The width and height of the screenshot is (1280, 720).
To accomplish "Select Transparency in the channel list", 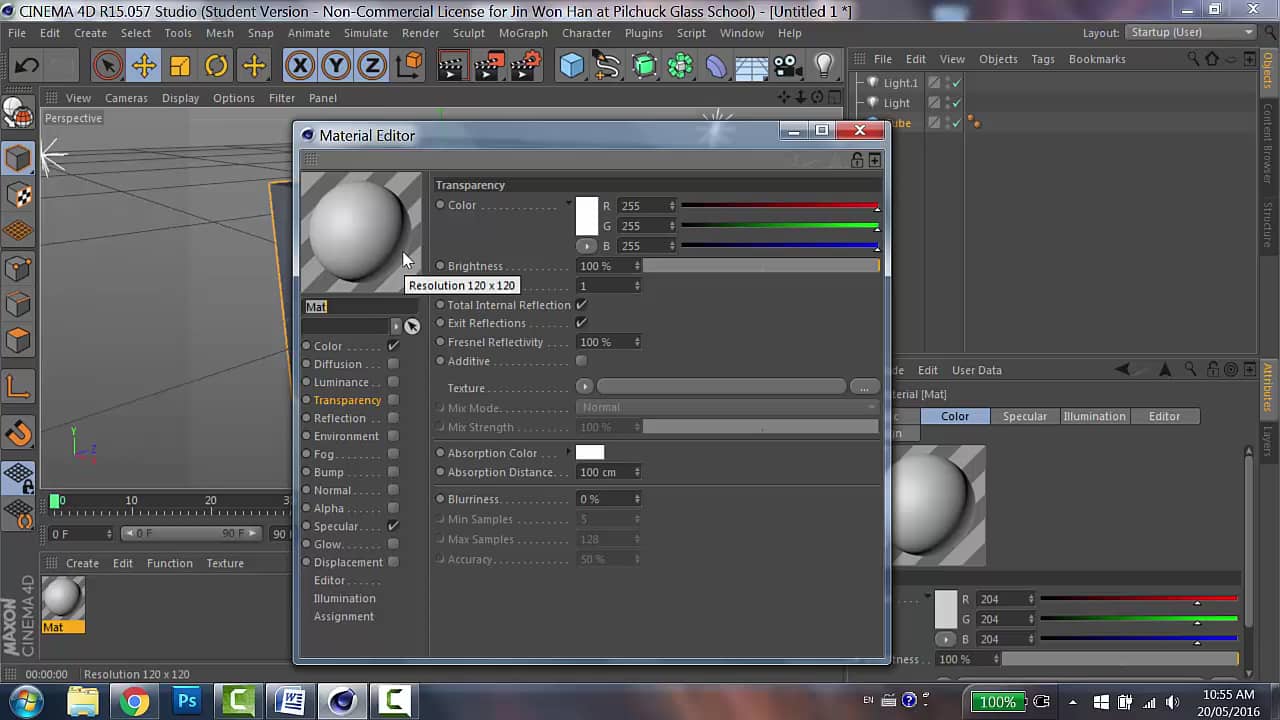I will pyautogui.click(x=347, y=400).
